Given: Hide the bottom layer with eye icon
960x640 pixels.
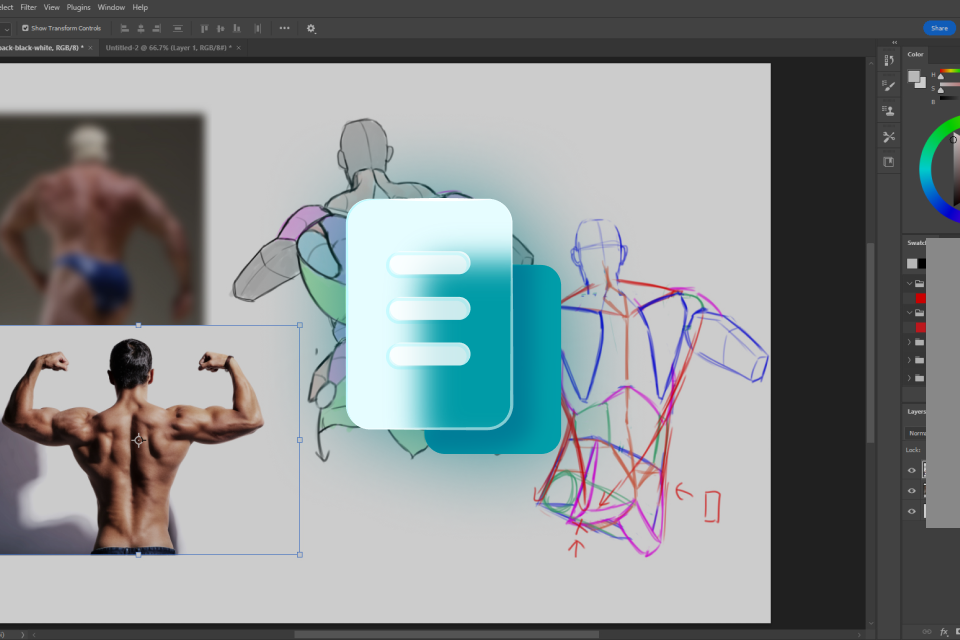Looking at the screenshot, I should (912, 511).
